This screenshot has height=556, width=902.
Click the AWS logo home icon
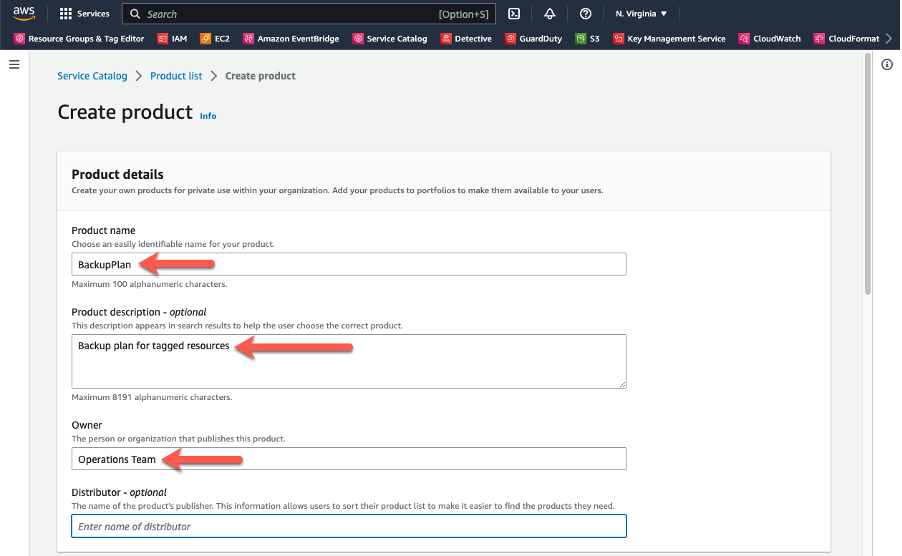[24, 13]
